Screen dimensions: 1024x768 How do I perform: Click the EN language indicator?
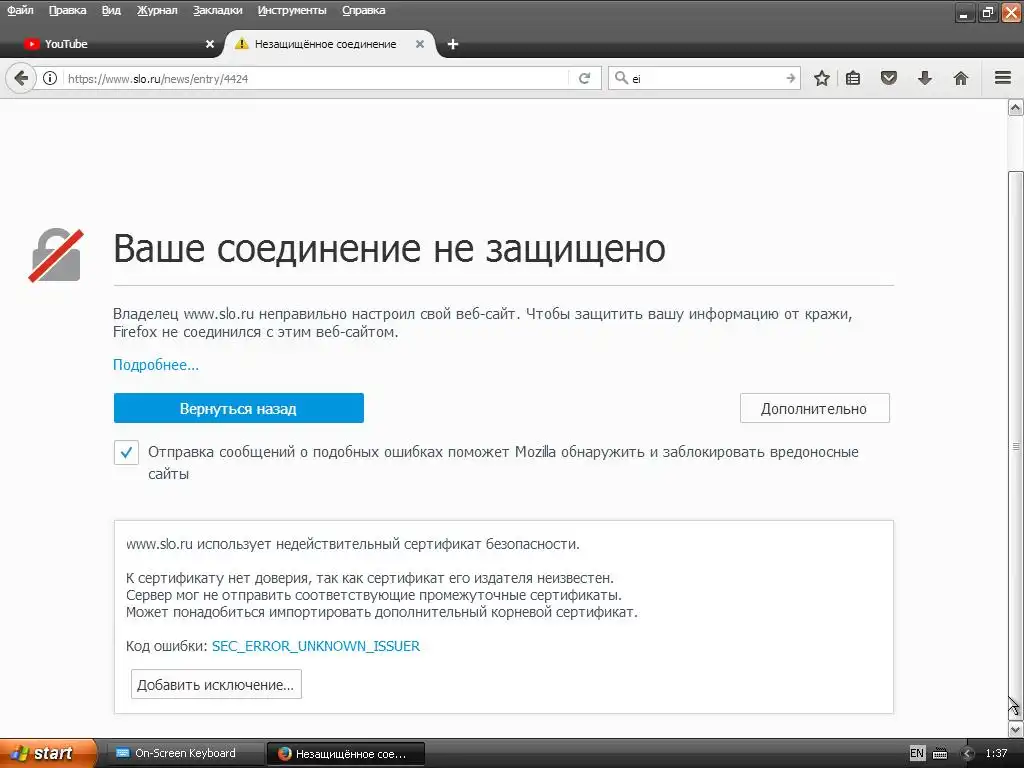(917, 753)
